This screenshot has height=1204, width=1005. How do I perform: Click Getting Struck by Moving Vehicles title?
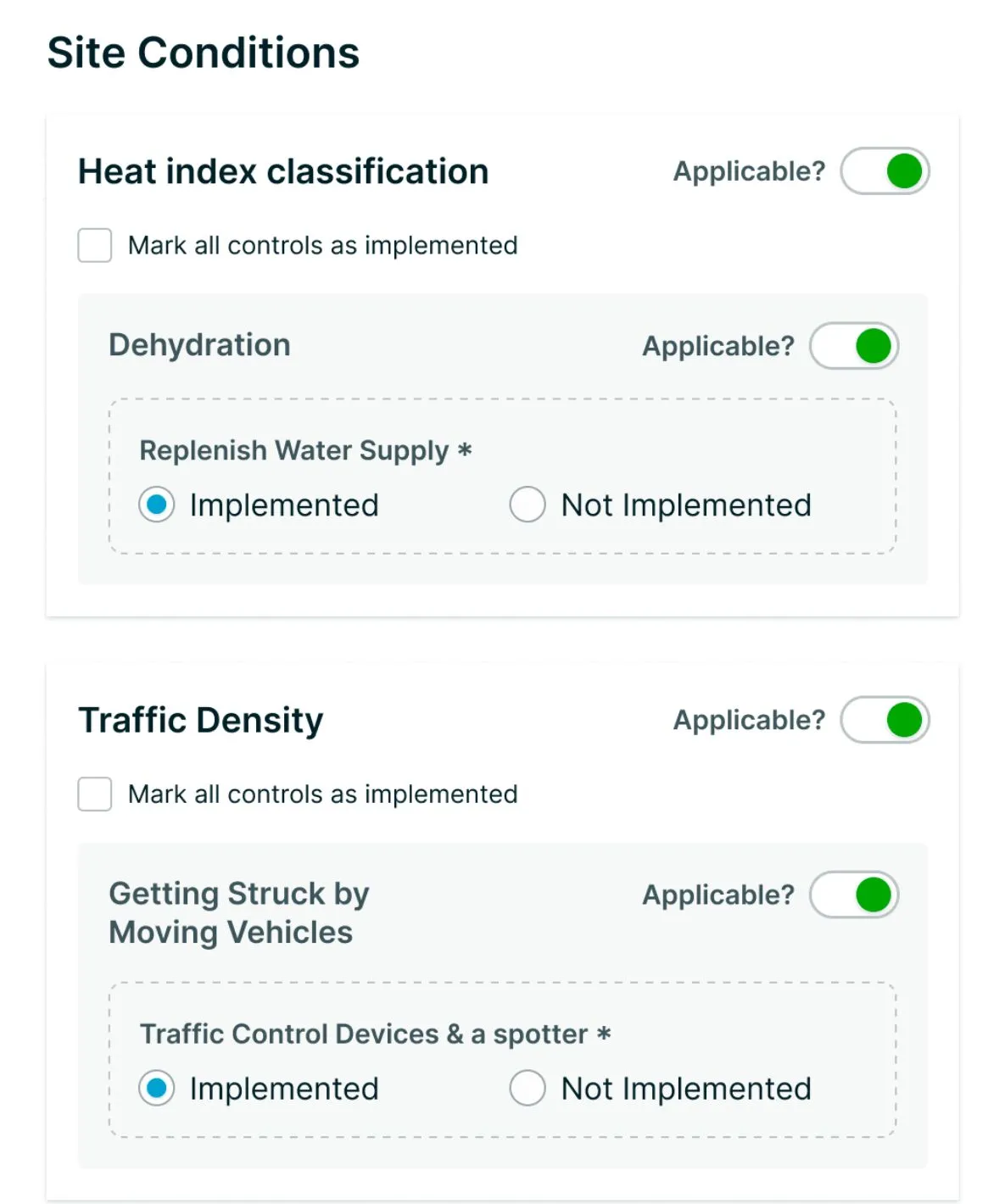239,912
